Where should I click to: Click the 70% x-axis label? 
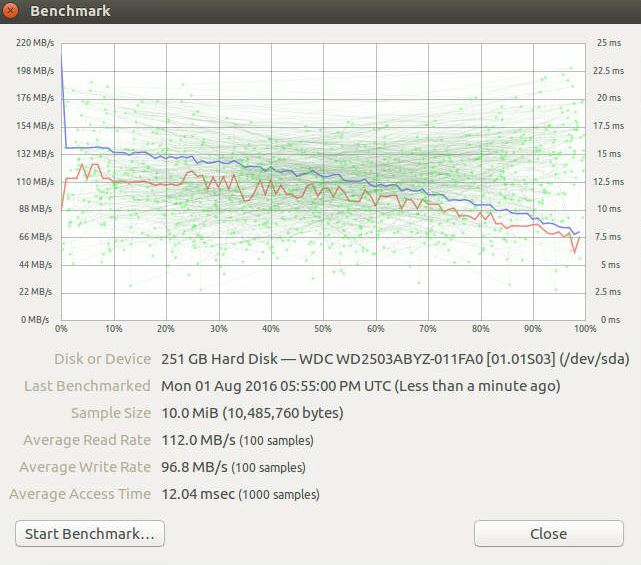(x=428, y=329)
